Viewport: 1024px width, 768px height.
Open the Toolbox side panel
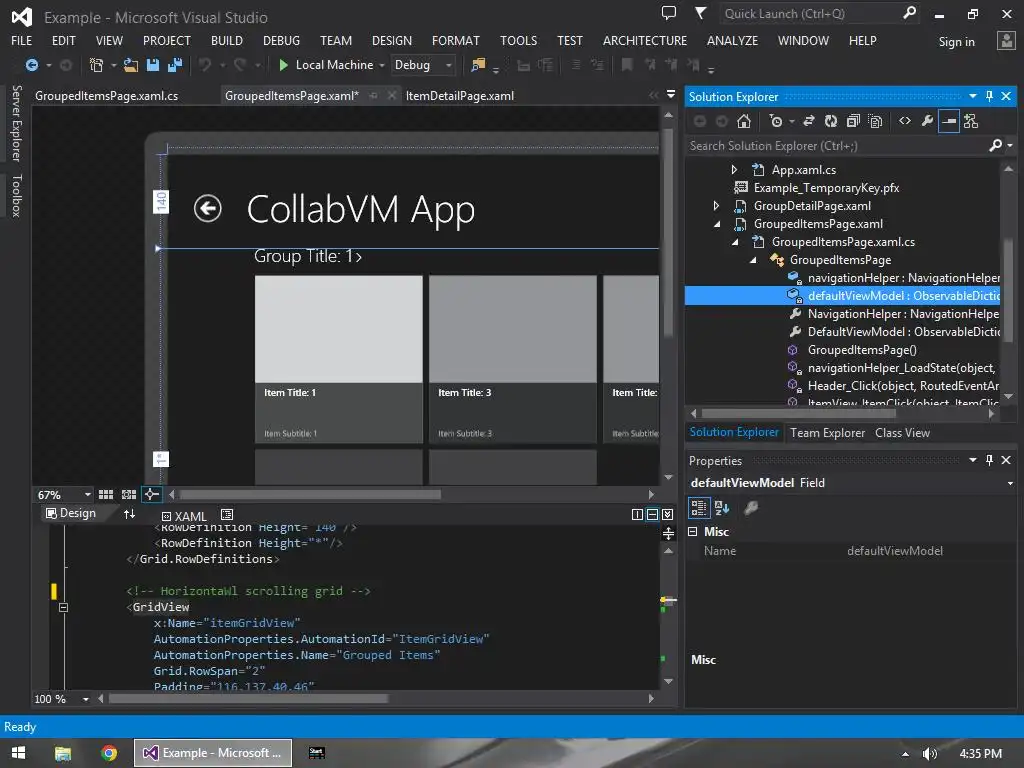pos(16,195)
